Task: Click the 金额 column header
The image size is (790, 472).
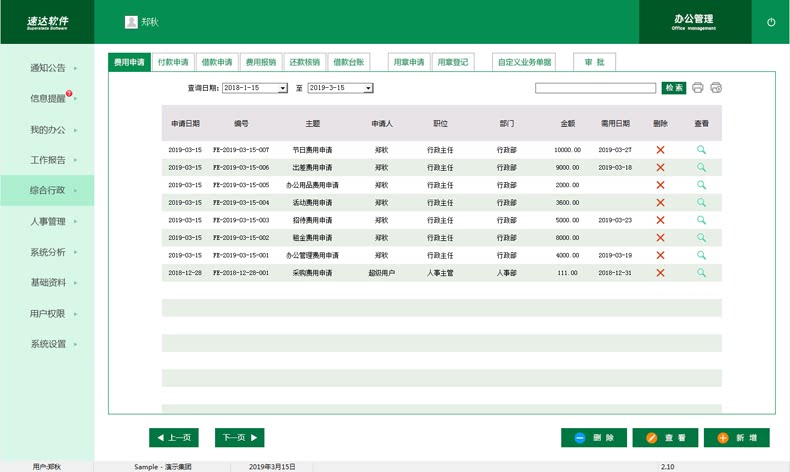Action: (568, 123)
